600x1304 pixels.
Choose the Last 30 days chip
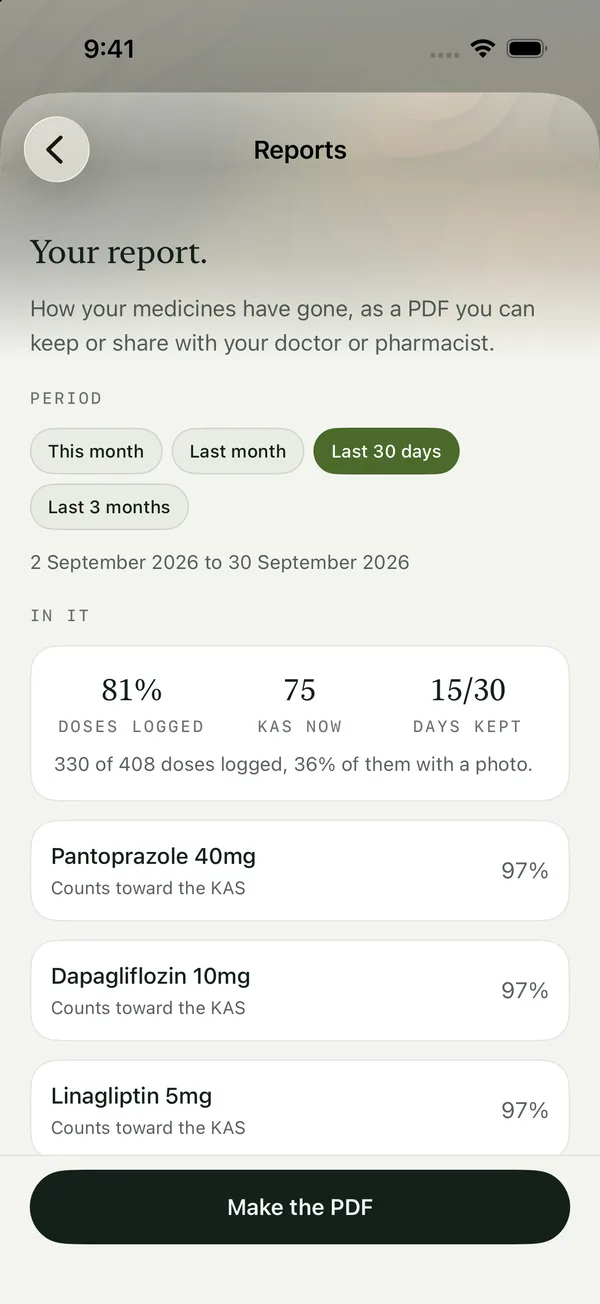click(x=386, y=451)
